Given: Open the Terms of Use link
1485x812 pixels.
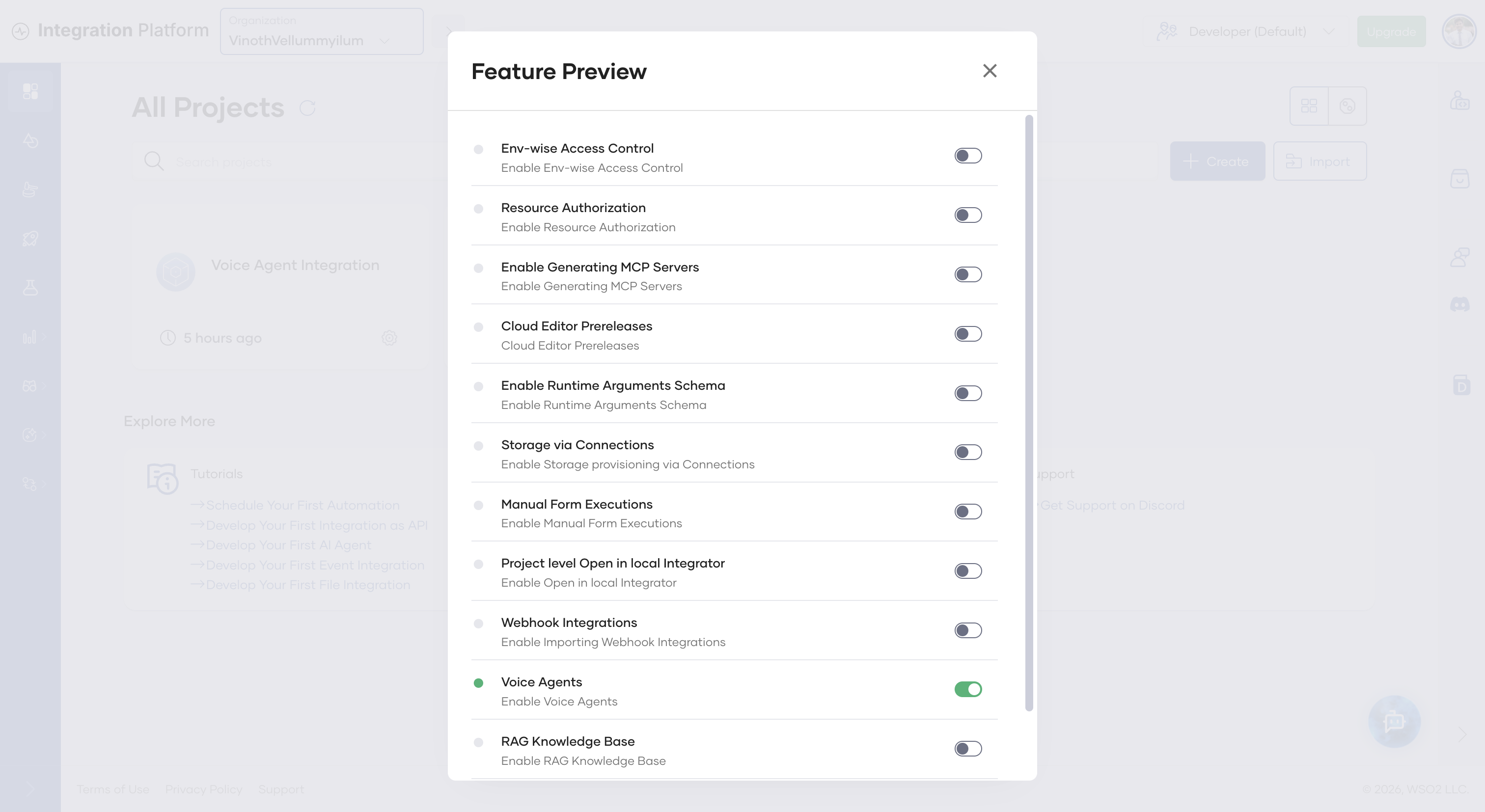Looking at the screenshot, I should pyautogui.click(x=113, y=789).
